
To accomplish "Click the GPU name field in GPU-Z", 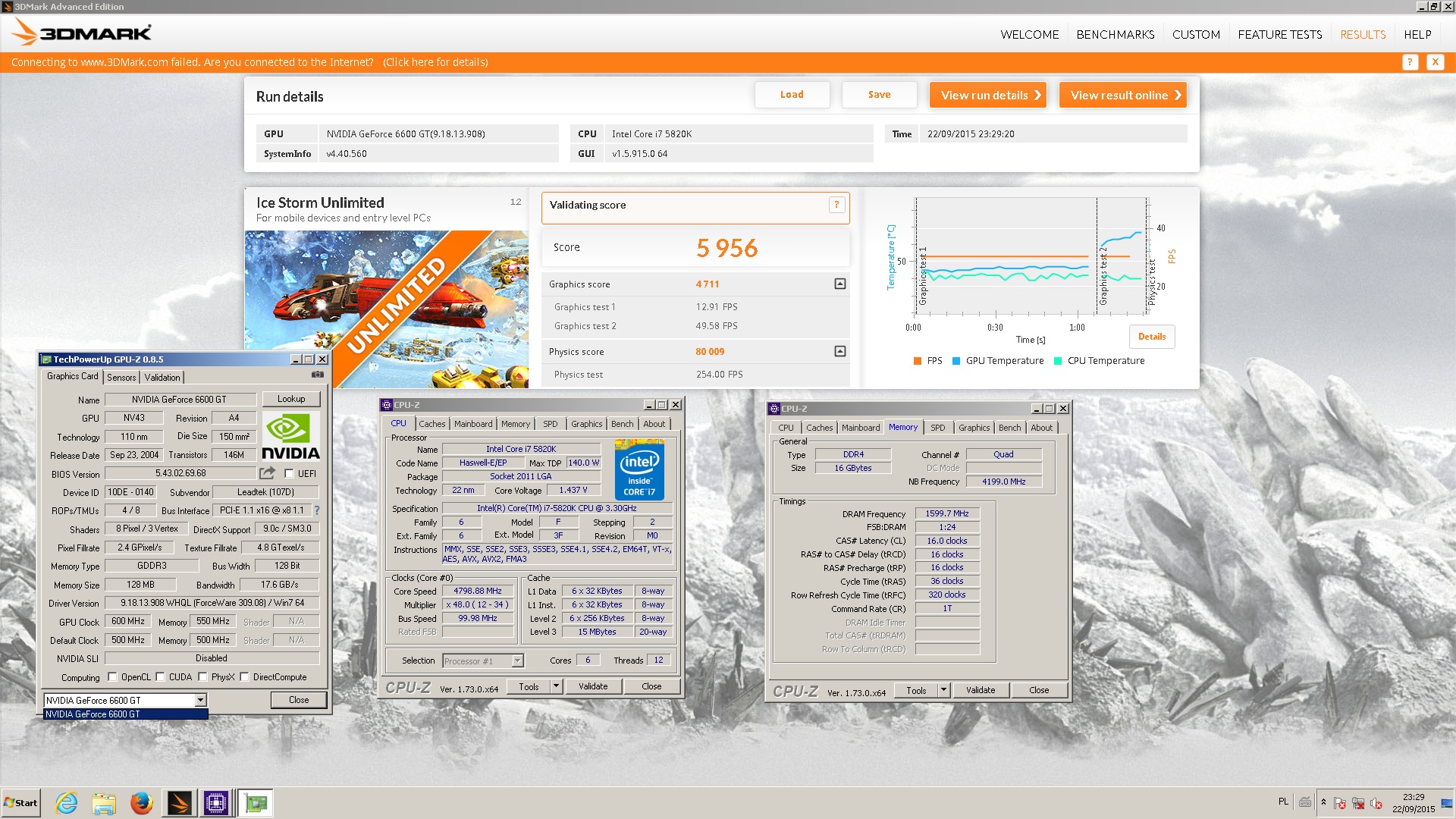I will [179, 400].
